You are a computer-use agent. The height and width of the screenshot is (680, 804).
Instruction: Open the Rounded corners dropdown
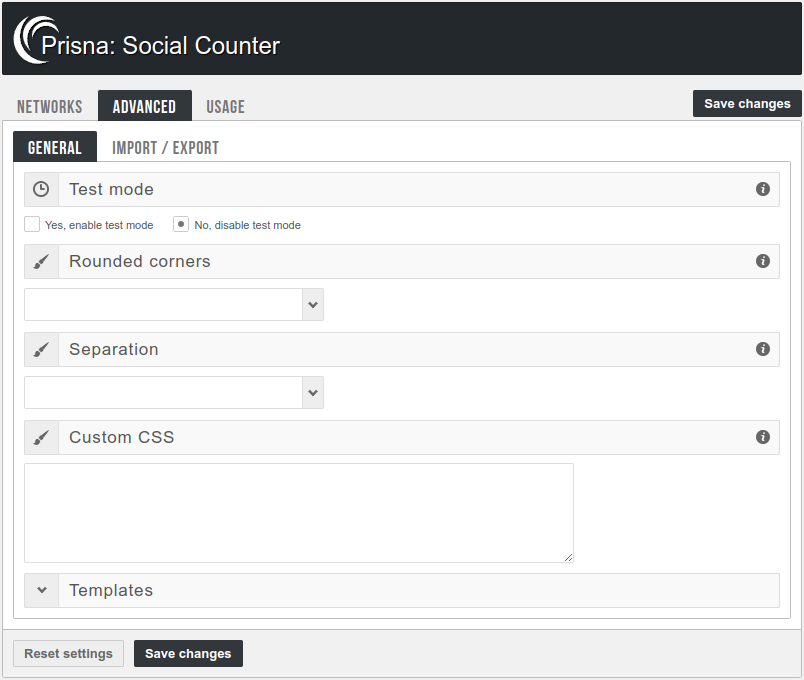pos(174,305)
